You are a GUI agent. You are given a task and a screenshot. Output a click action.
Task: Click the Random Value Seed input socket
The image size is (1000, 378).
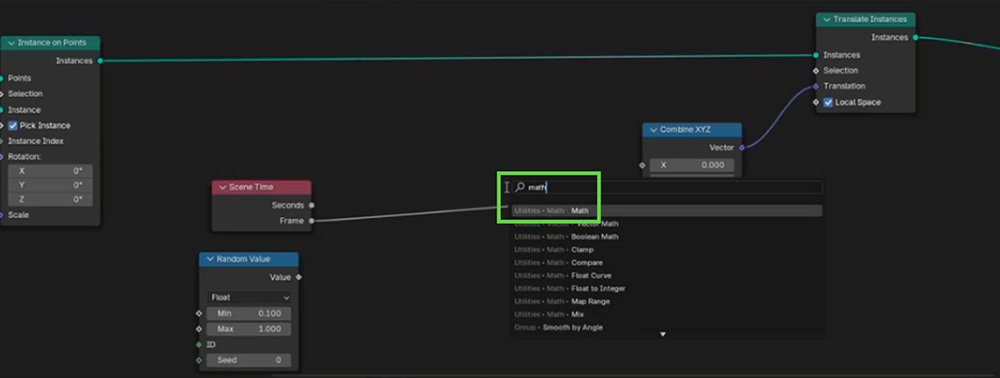[x=199, y=360]
